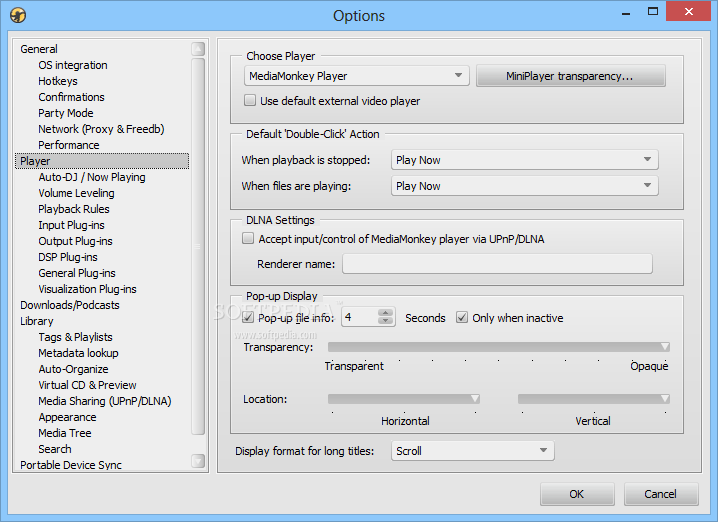Select Volume Leveling options
This screenshot has height=522, width=718.
[x=76, y=193]
